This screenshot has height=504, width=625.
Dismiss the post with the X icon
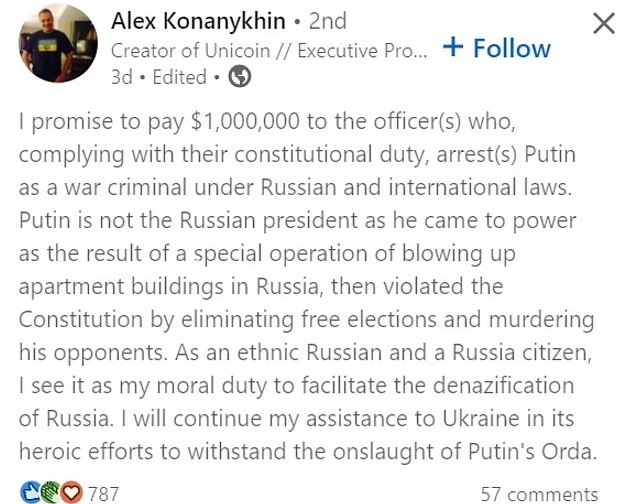604,24
